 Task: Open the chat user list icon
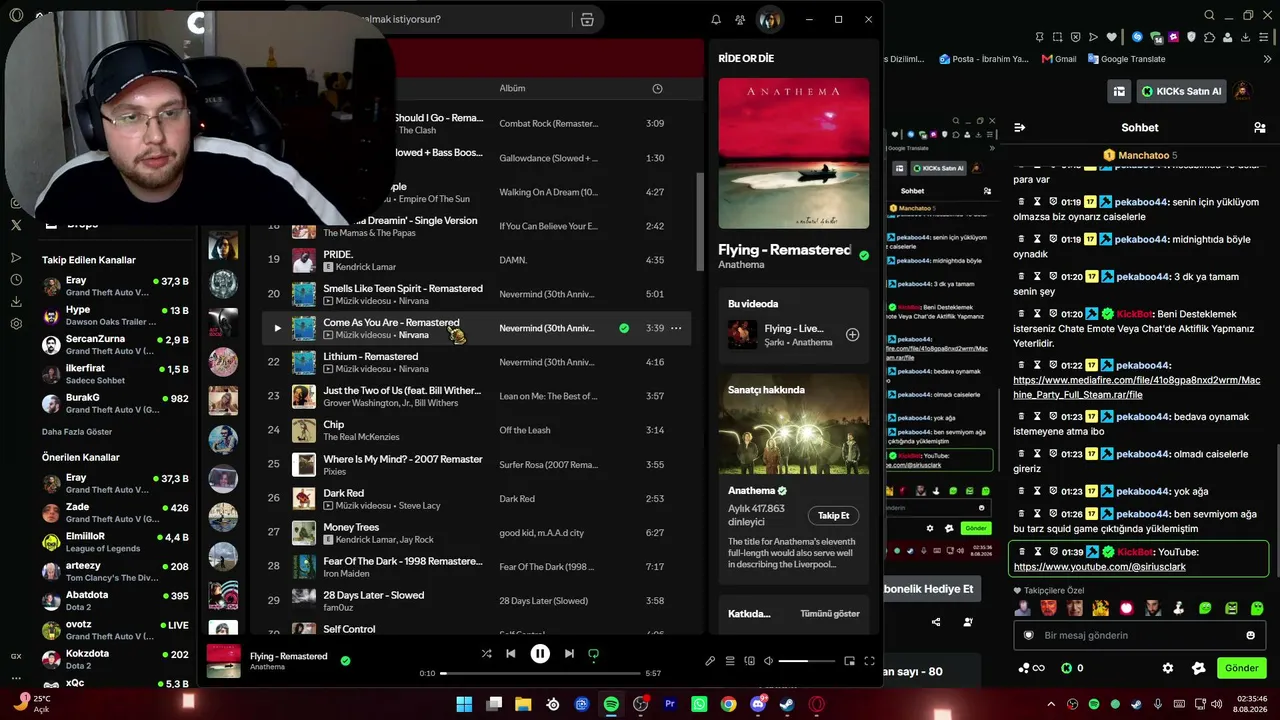tap(1260, 128)
